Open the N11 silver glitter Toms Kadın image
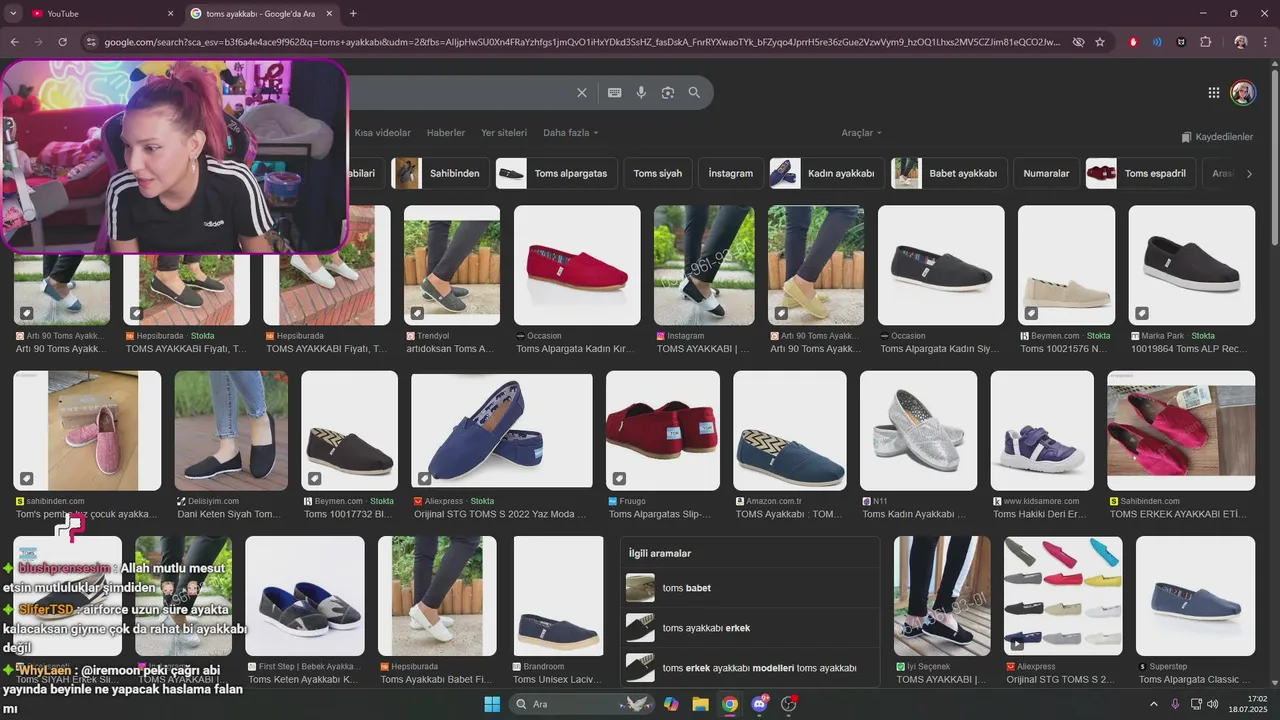The height and width of the screenshot is (720, 1280). click(918, 431)
